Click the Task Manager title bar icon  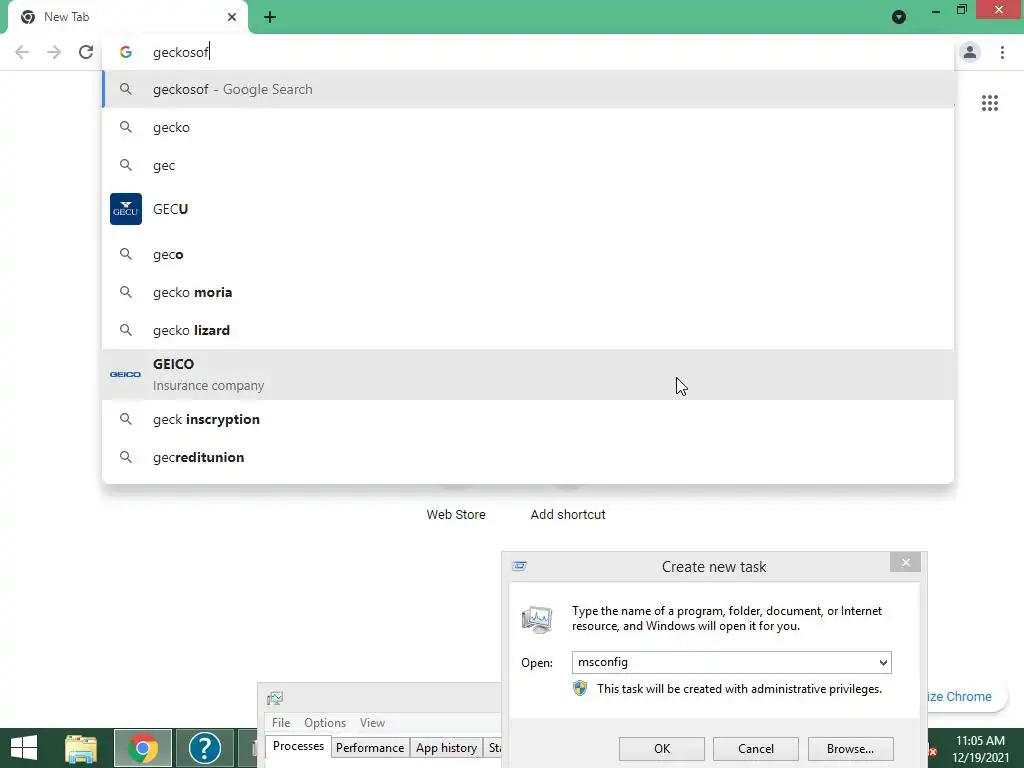coord(275,698)
